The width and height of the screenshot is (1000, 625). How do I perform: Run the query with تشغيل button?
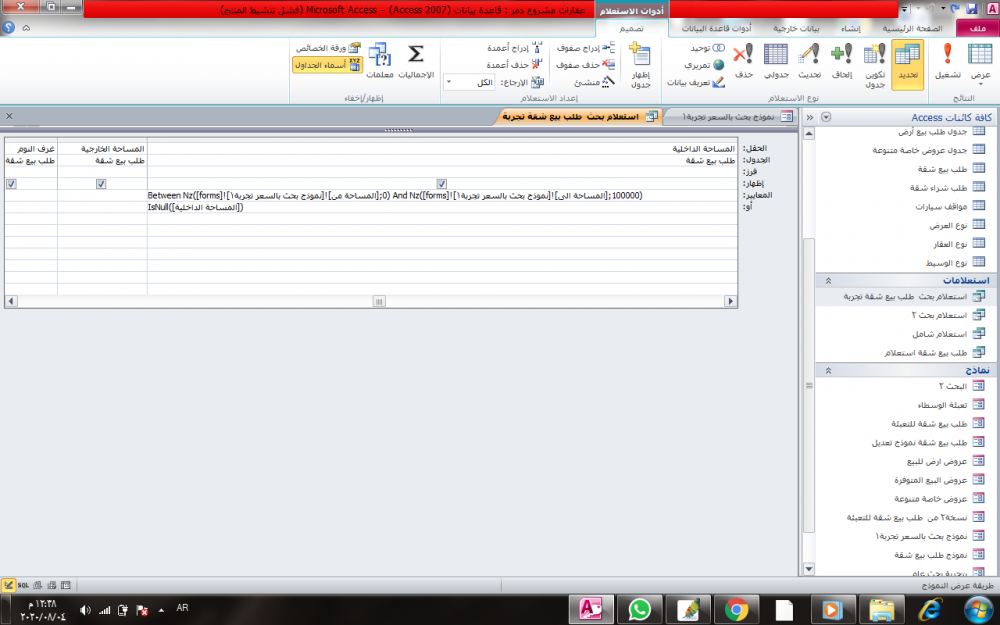click(x=948, y=62)
